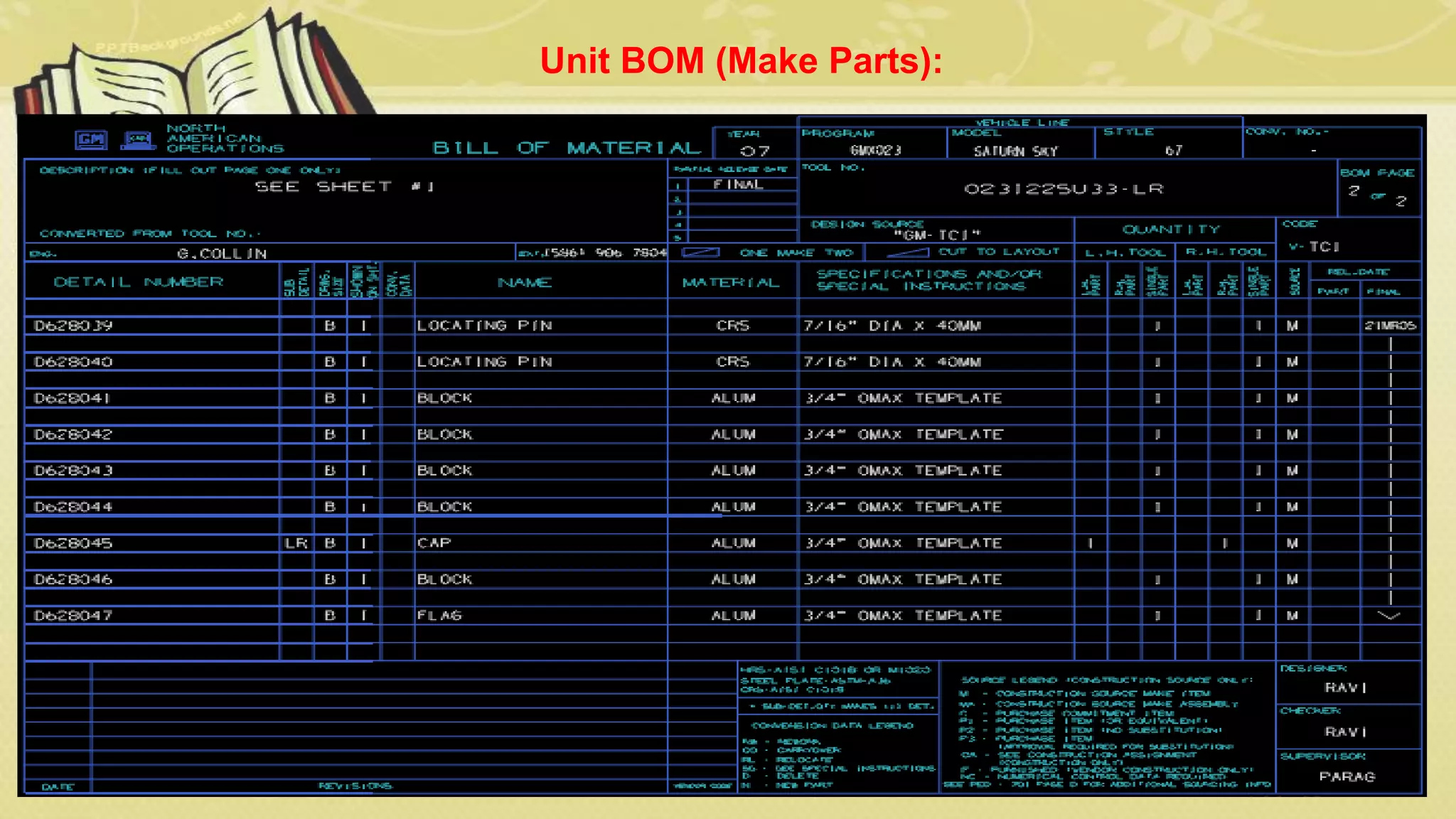Click LR sub detail marker for CAP row
This screenshot has width=1456, height=819.
[x=296, y=543]
